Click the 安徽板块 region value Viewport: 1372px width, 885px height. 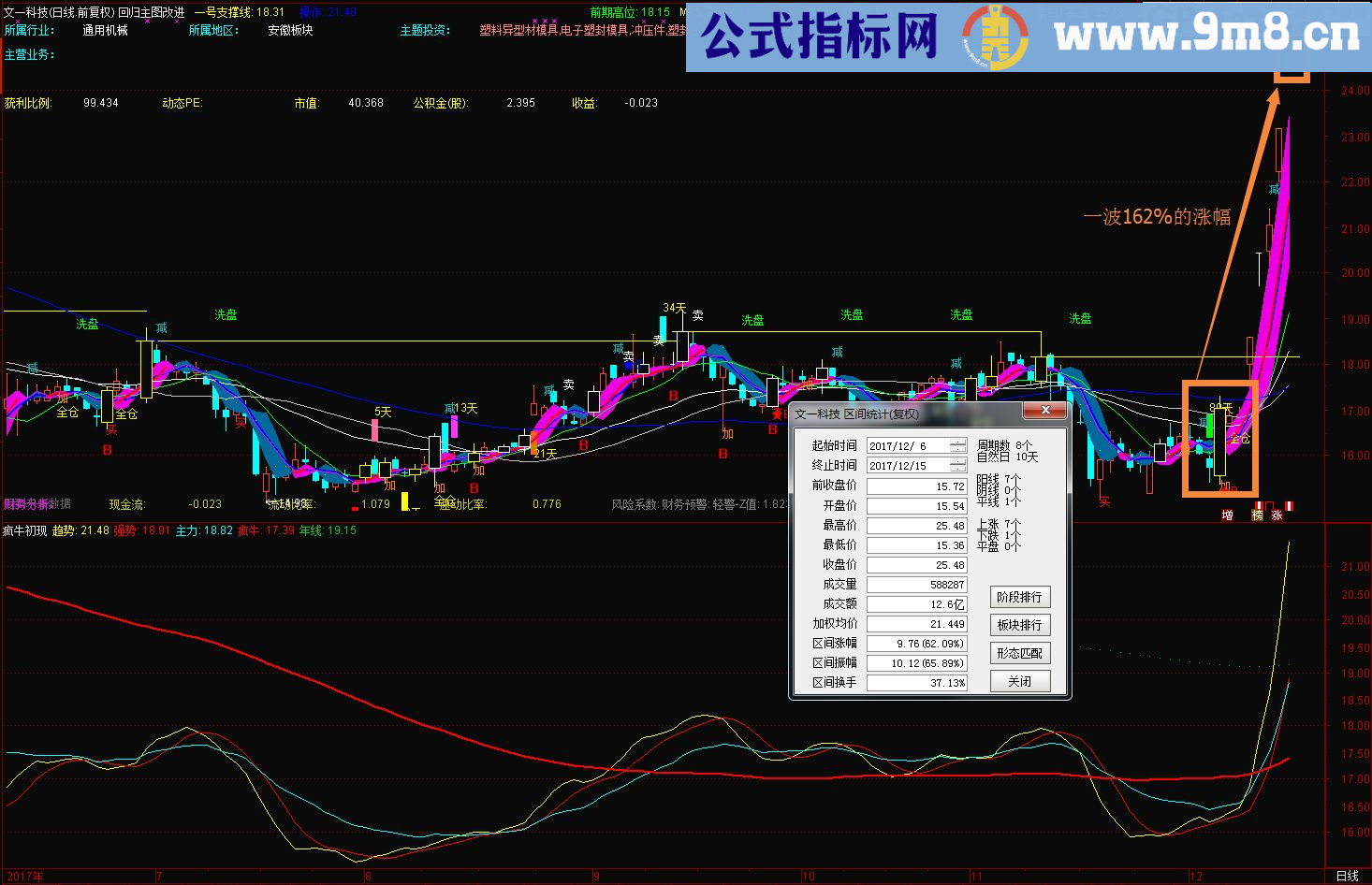290,30
